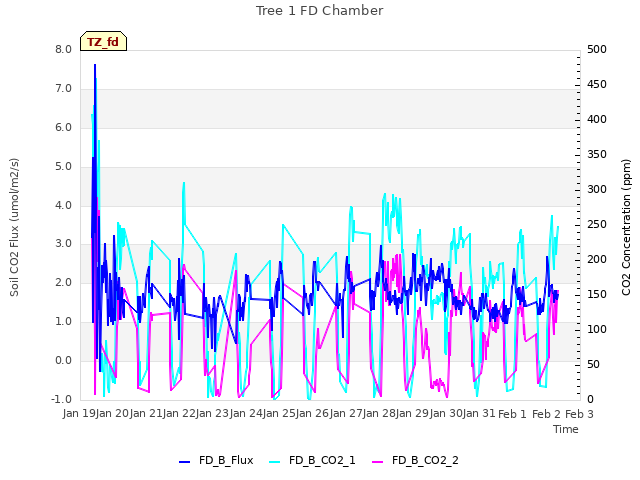This screenshot has width=640, height=480.
Task: Click the 1.0 left axis value
Action: (x=64, y=322)
